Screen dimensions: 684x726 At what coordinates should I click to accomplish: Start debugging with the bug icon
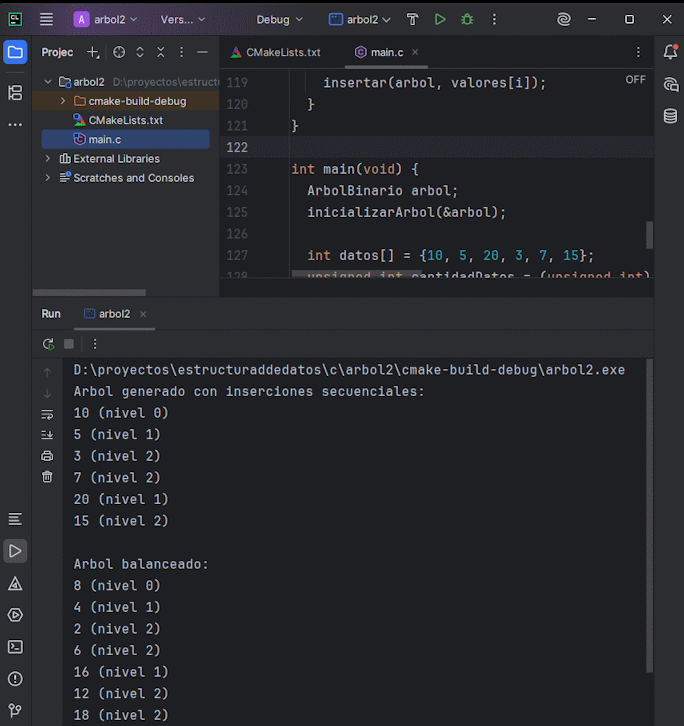coord(467,19)
